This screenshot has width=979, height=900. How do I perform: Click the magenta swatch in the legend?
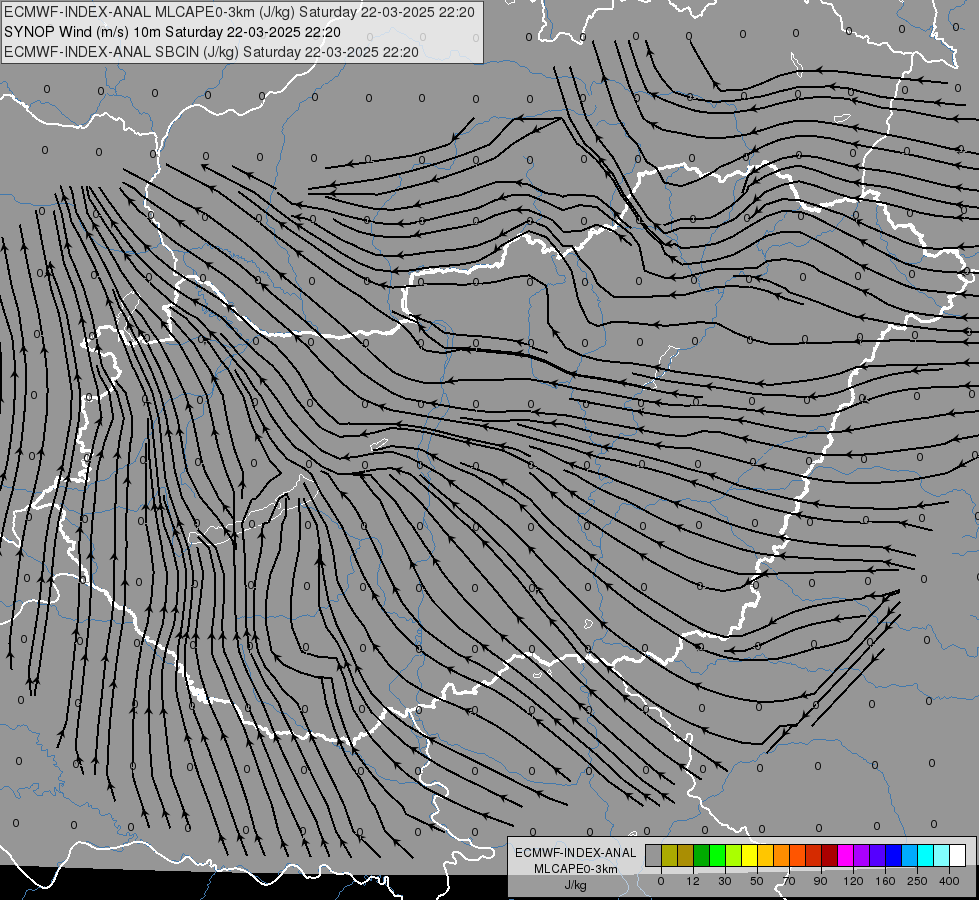845,856
